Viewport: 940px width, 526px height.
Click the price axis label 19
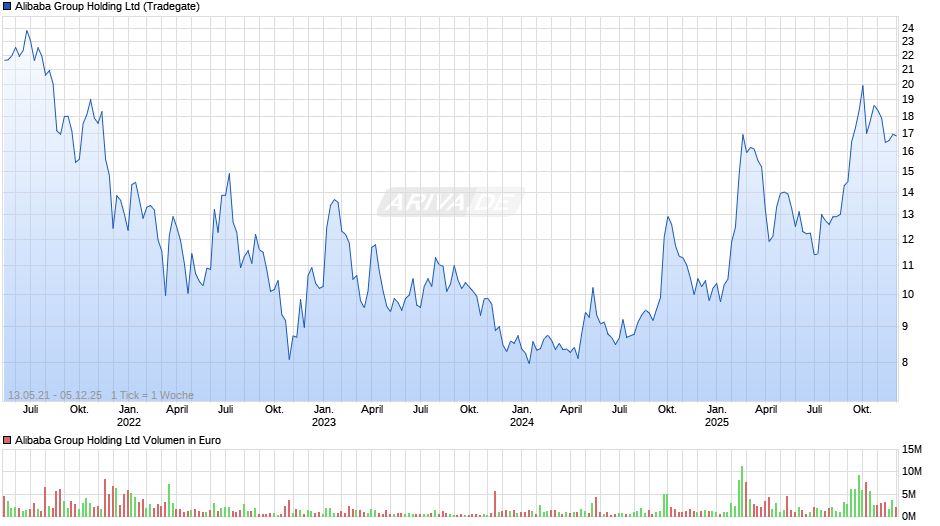tap(908, 100)
